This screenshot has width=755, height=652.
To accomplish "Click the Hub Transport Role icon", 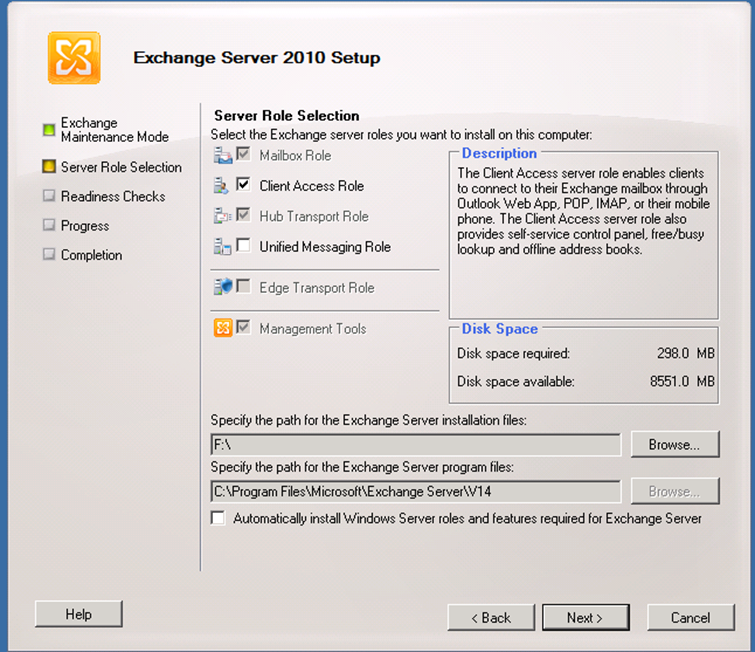I will point(223,216).
